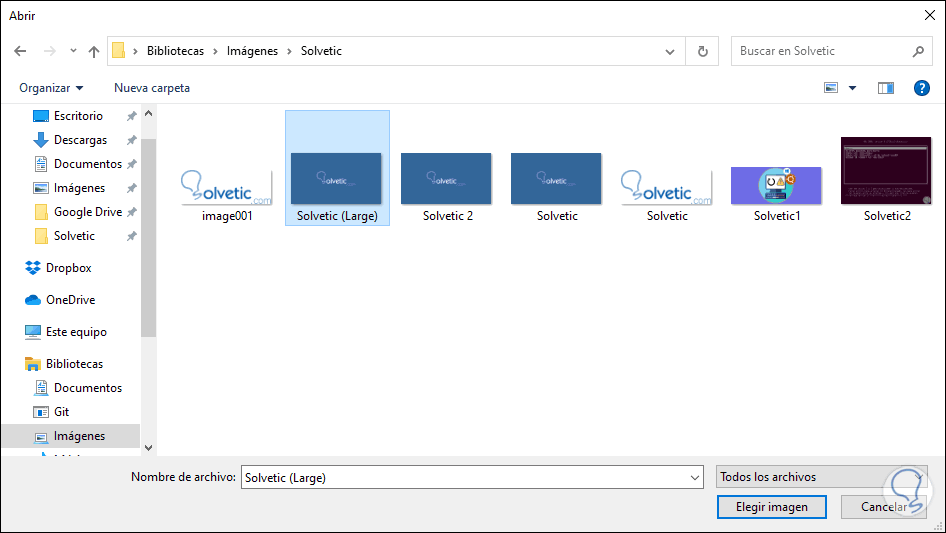The height and width of the screenshot is (533, 946).
Task: Select the image001 file thumbnail
Action: 227,187
